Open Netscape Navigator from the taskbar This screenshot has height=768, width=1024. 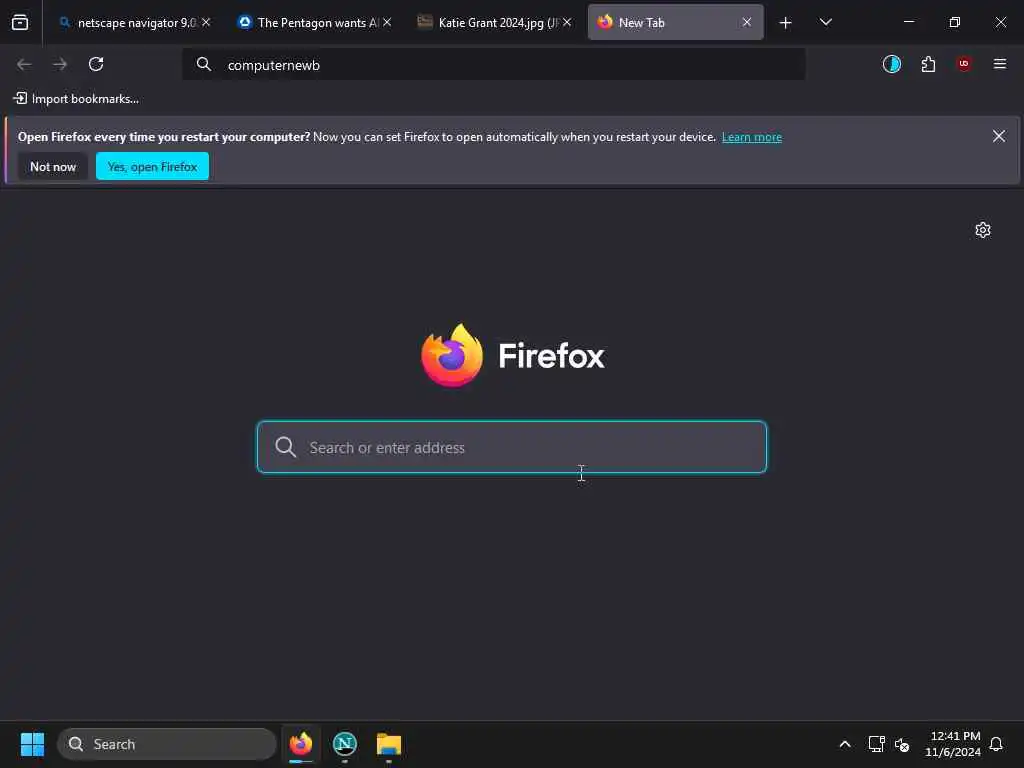click(x=344, y=744)
